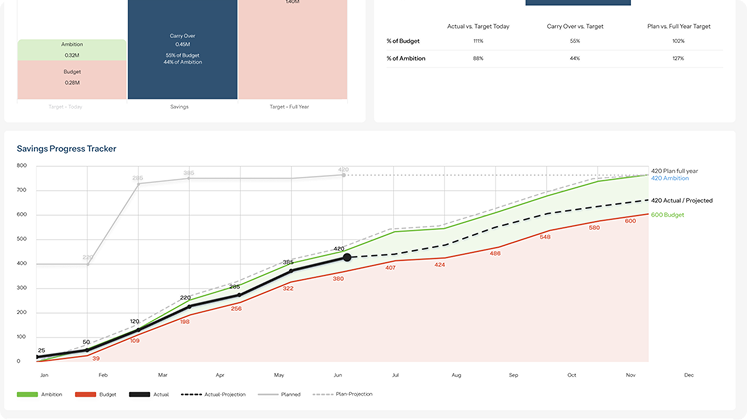The image size is (747, 420).
Task: Toggle the Budget series in the legend
Action: coord(101,395)
